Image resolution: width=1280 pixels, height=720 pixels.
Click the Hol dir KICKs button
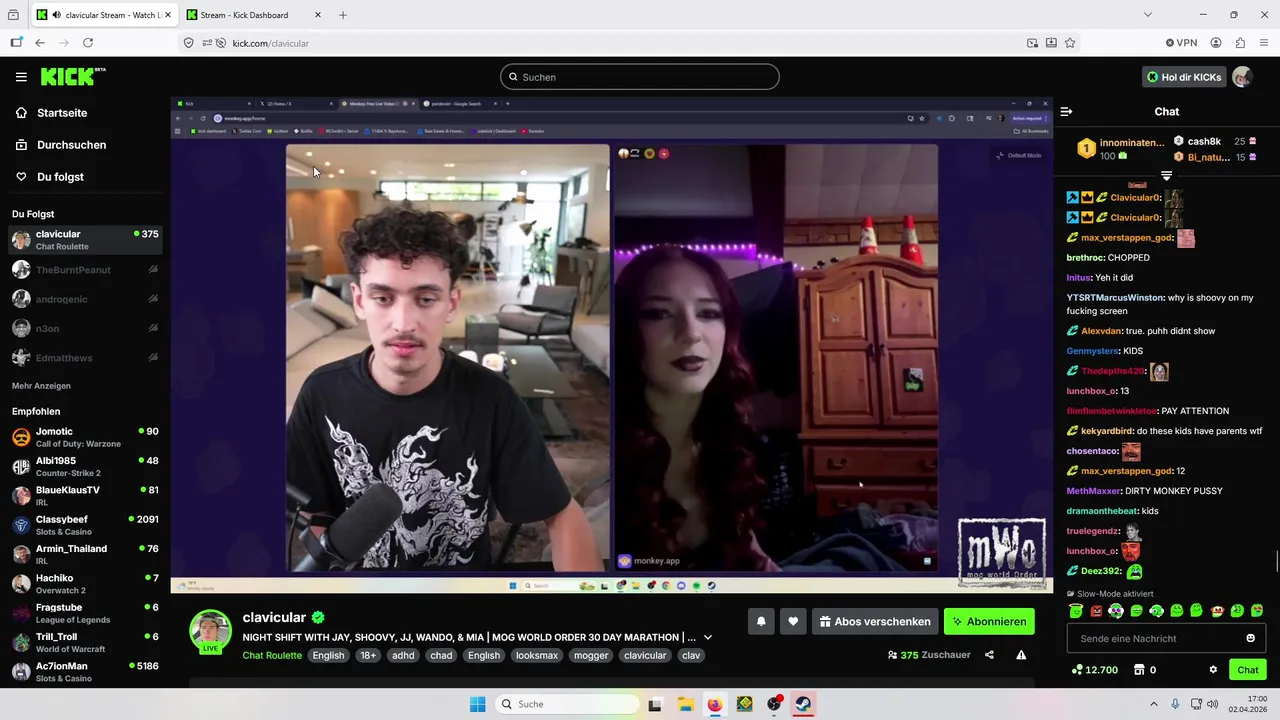[x=1184, y=77]
